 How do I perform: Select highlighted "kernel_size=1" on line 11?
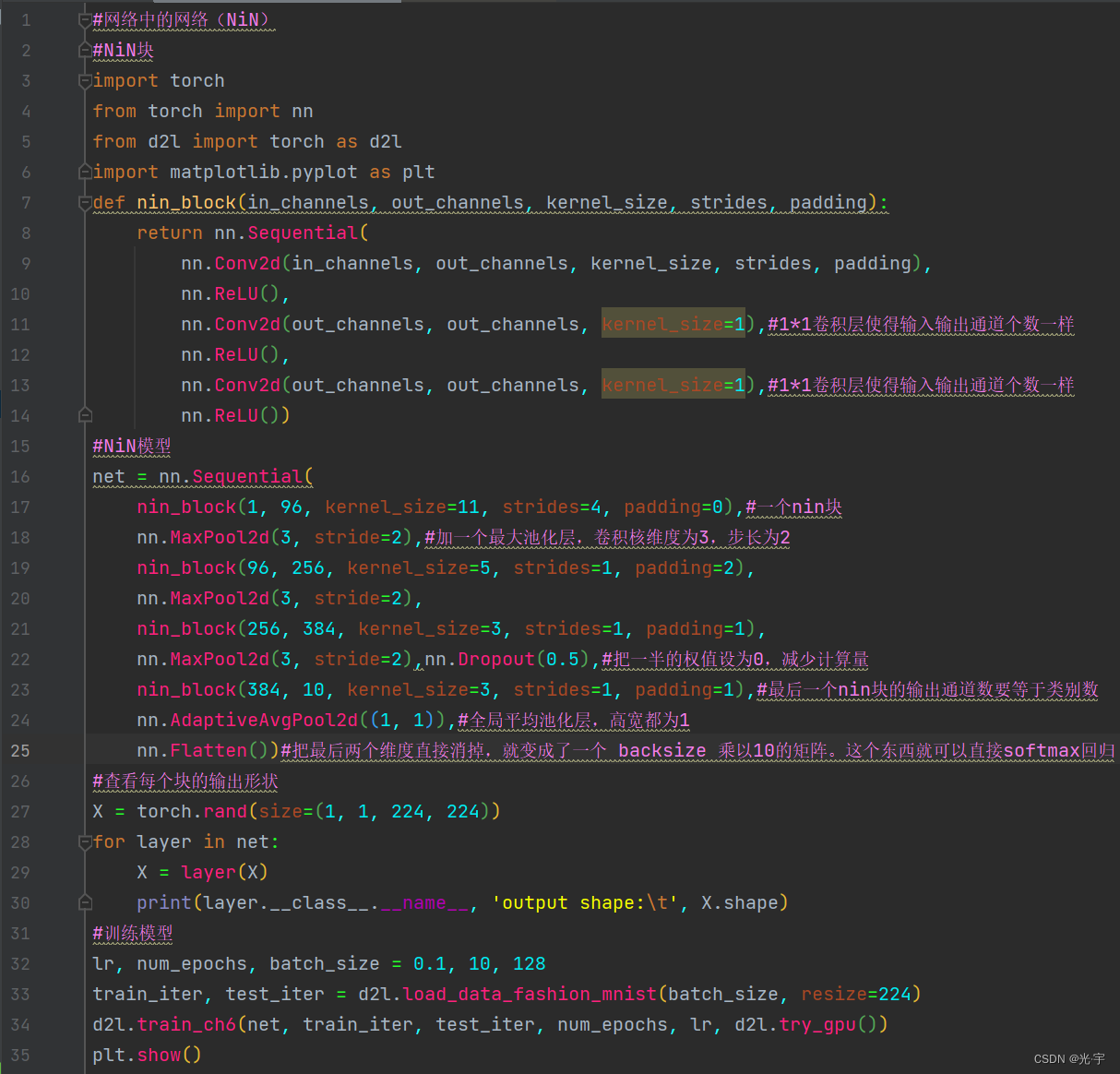(673, 324)
